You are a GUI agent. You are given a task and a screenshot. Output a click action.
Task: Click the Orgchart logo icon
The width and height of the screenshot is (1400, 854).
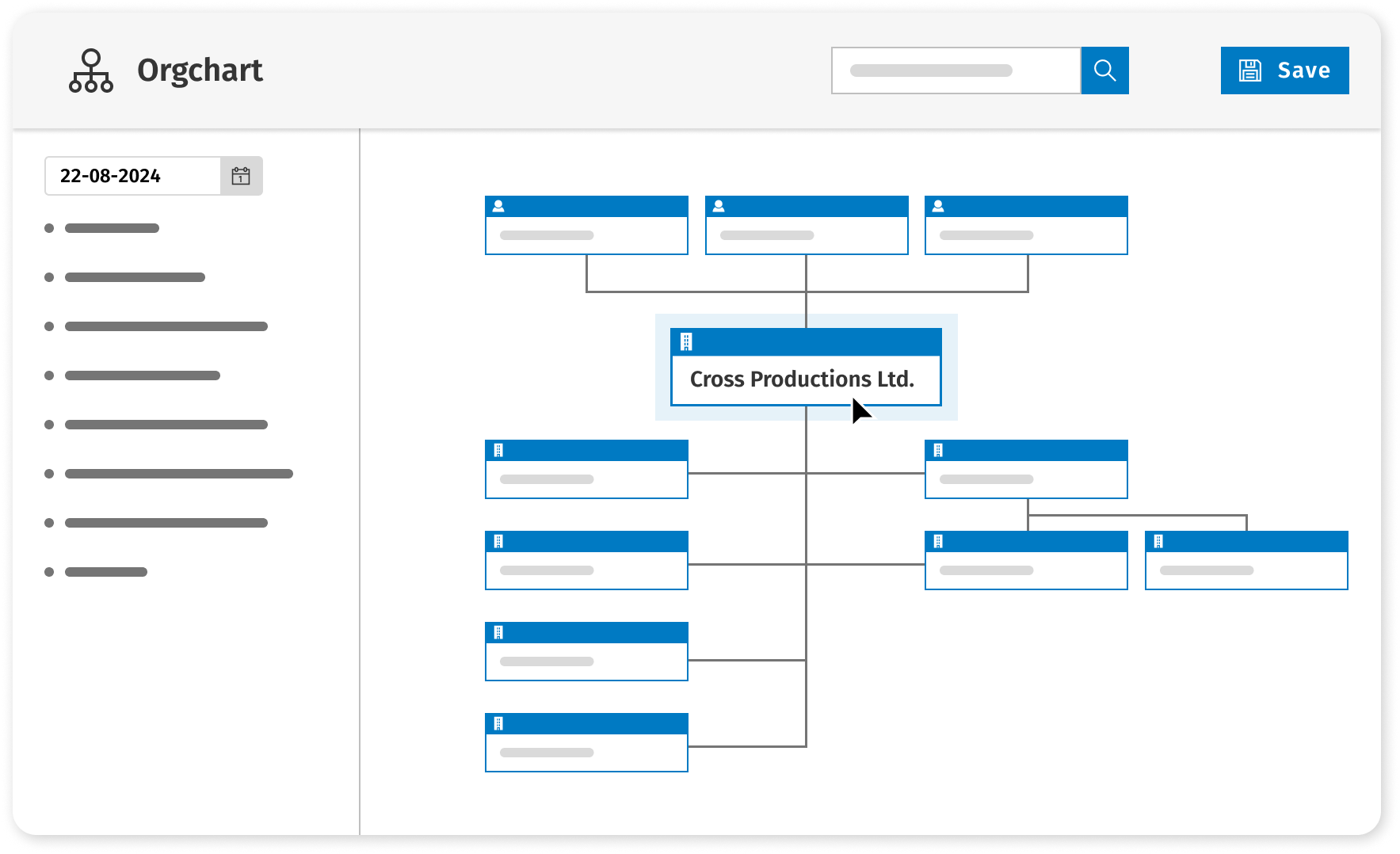(91, 71)
